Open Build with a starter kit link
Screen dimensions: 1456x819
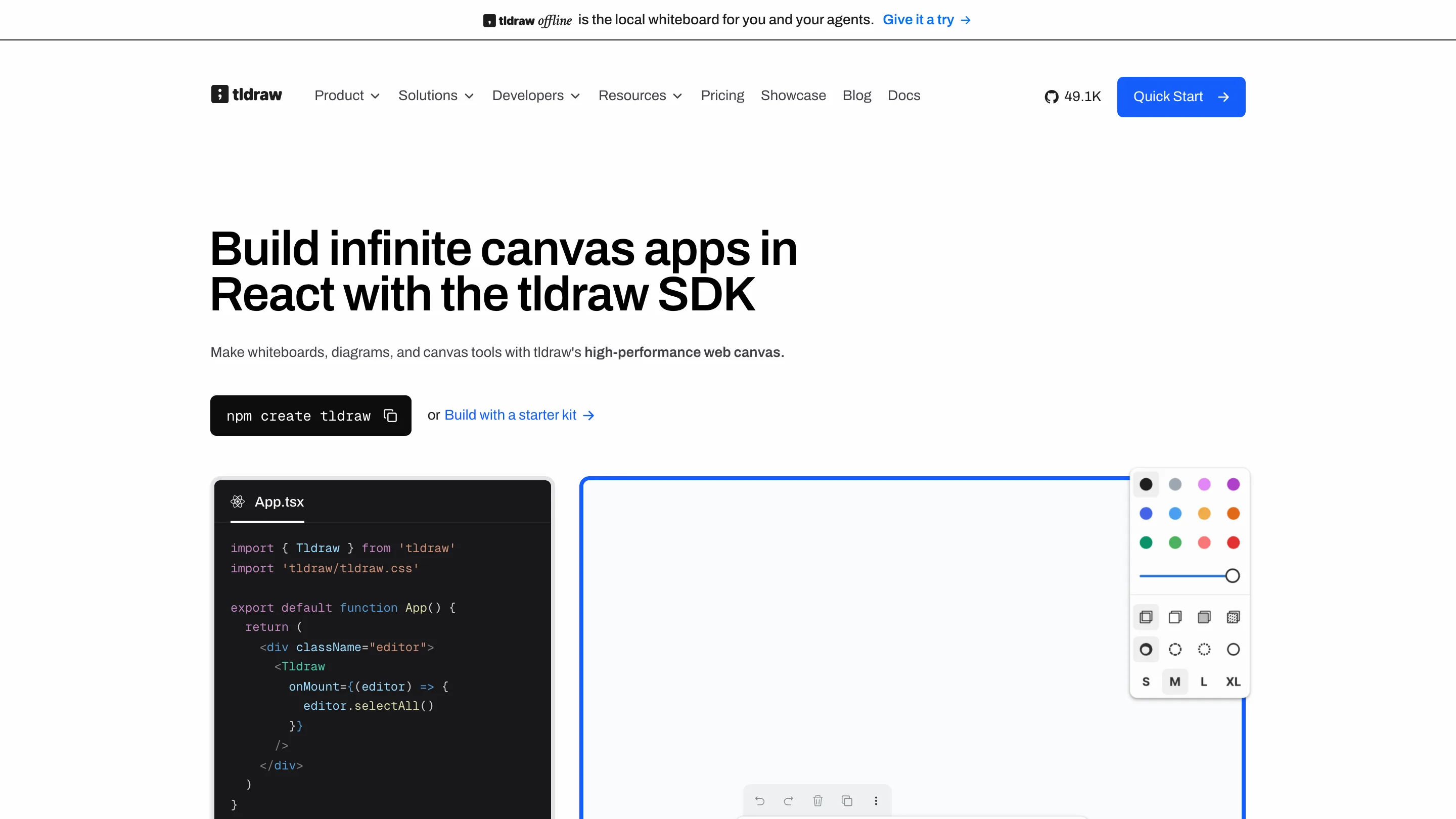pyautogui.click(x=519, y=416)
